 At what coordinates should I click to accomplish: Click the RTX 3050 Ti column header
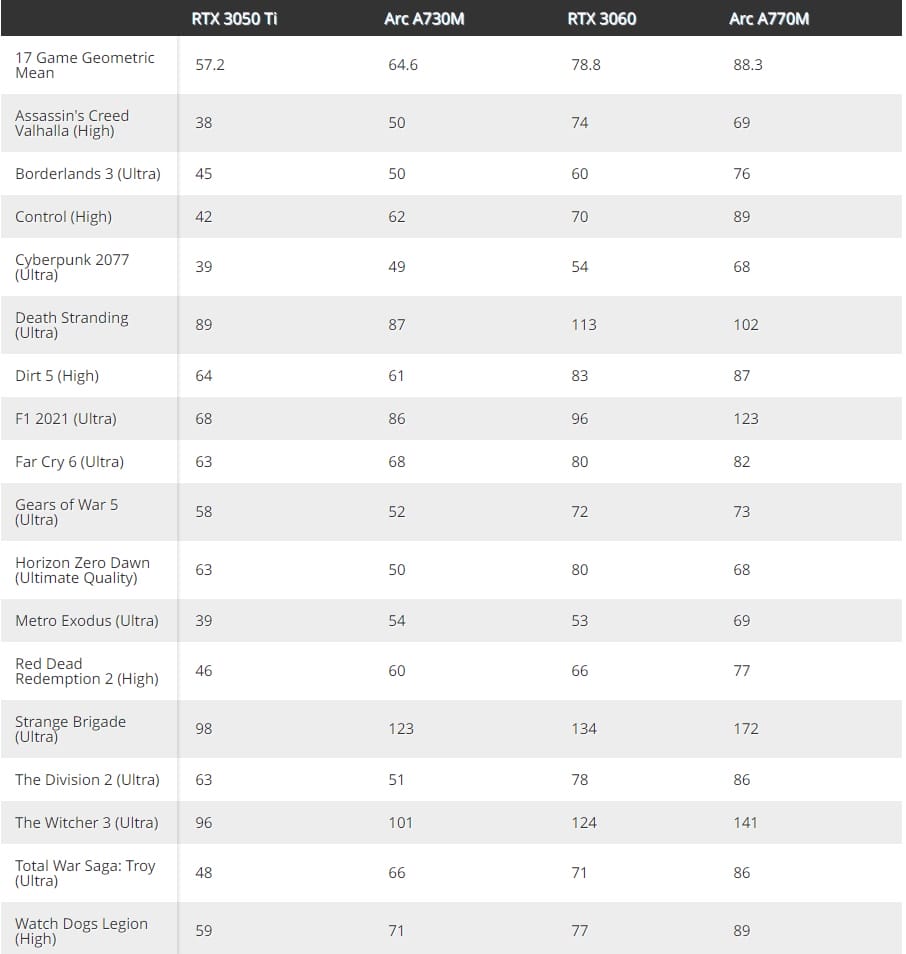point(234,19)
